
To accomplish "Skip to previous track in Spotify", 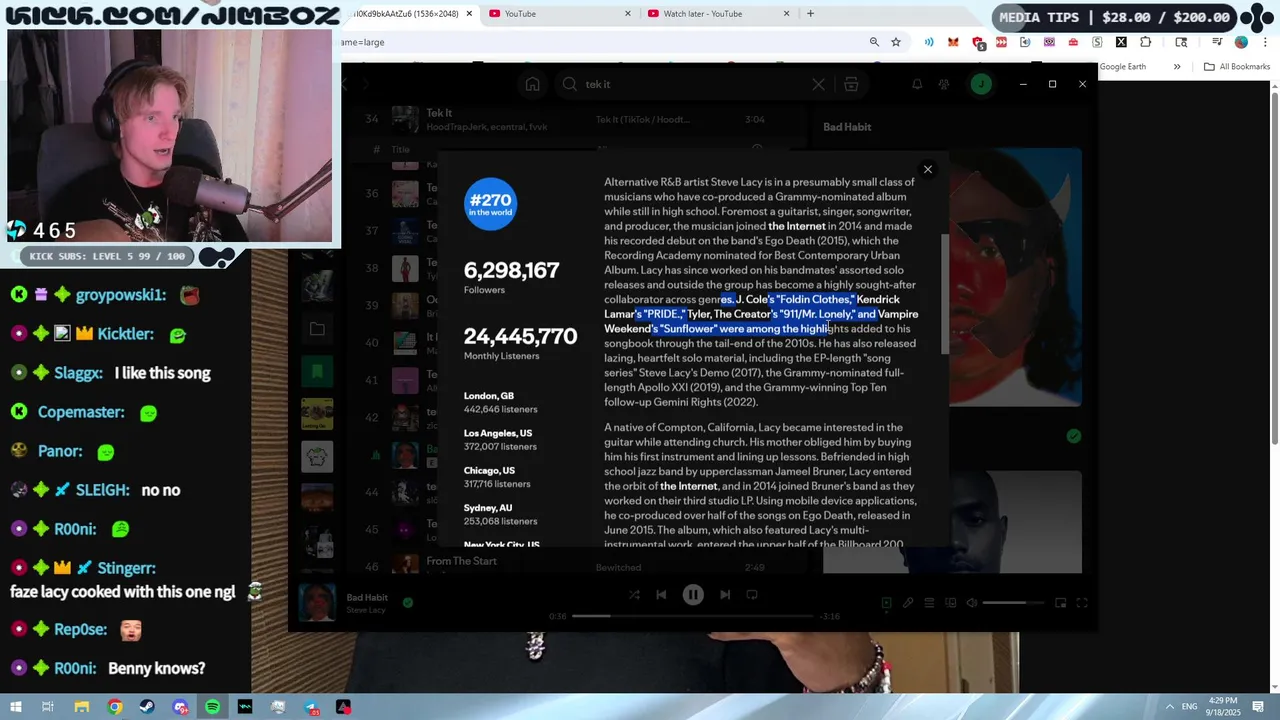I will point(661,594).
